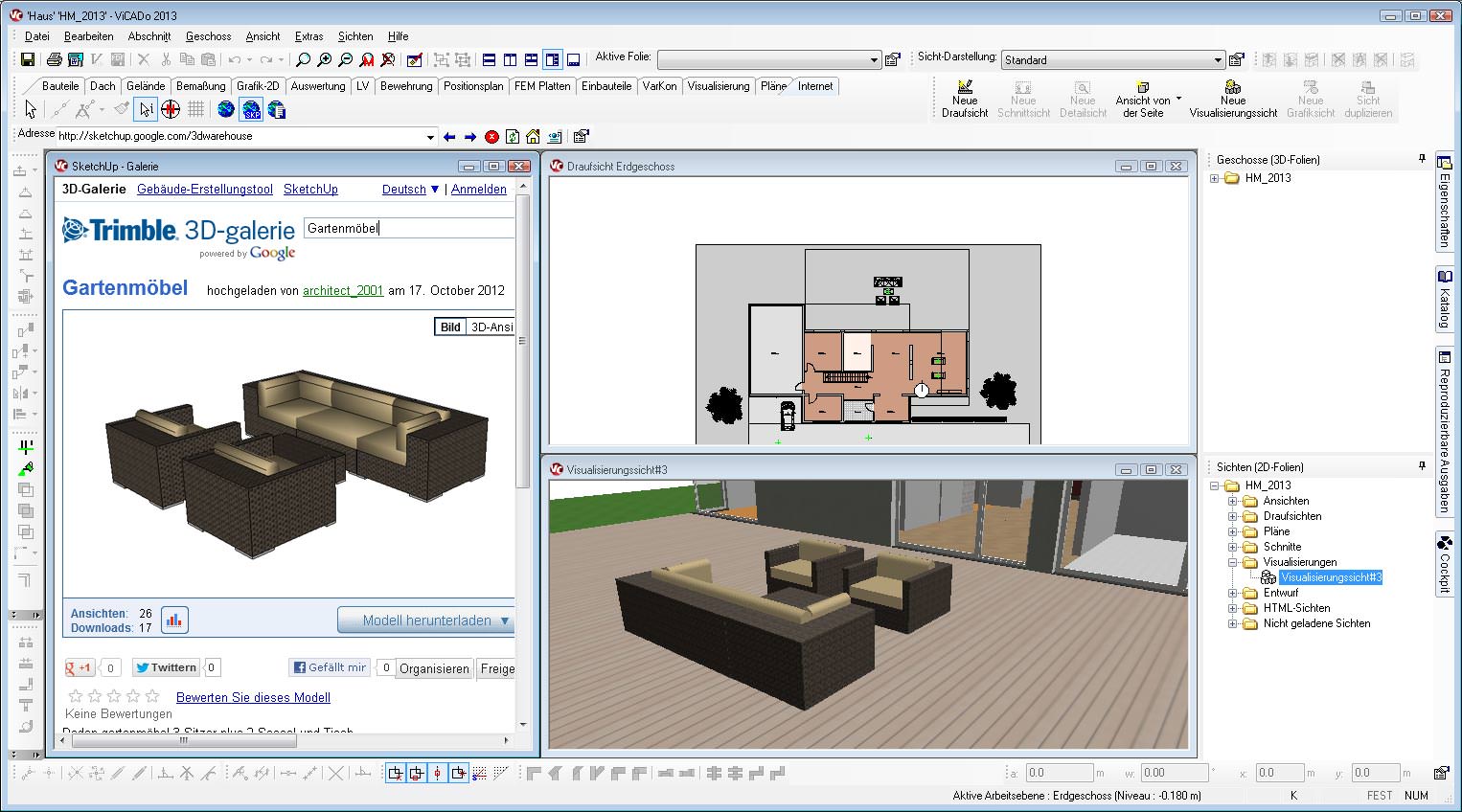Switch gallery preview to 3D-Ansicht
The width and height of the screenshot is (1462, 812).
[x=491, y=327]
